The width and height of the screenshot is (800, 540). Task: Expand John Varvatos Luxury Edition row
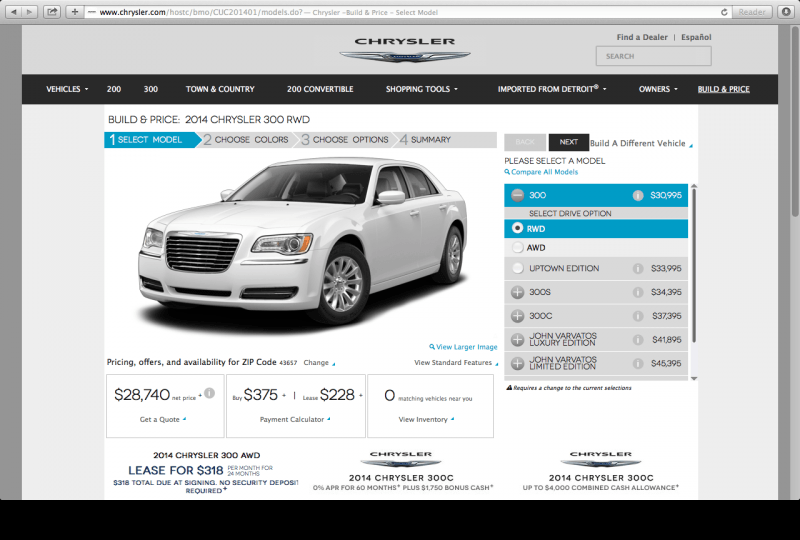[517, 339]
